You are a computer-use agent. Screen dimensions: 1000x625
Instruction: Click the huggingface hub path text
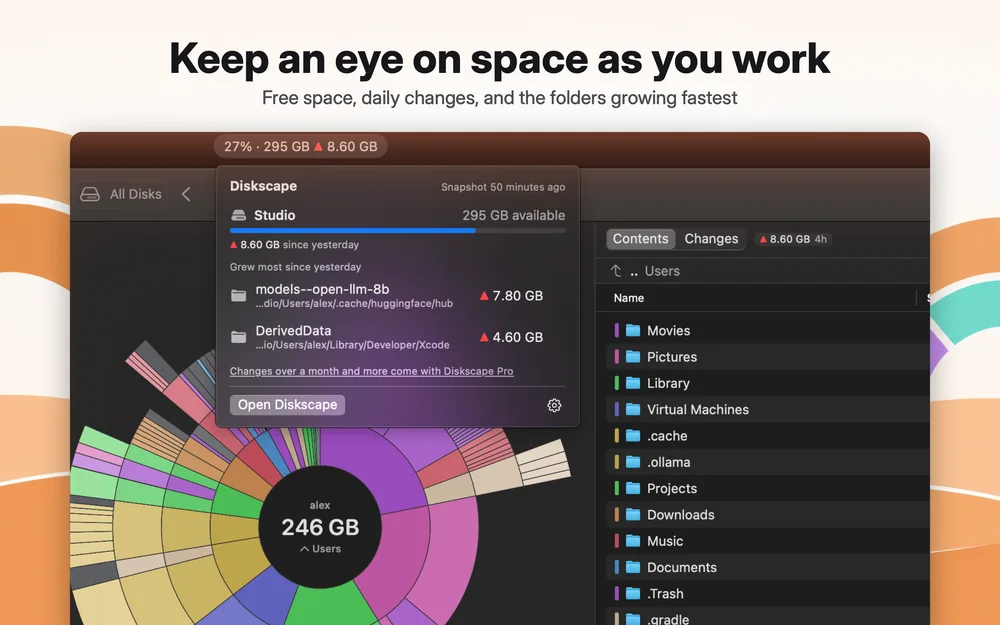[354, 304]
